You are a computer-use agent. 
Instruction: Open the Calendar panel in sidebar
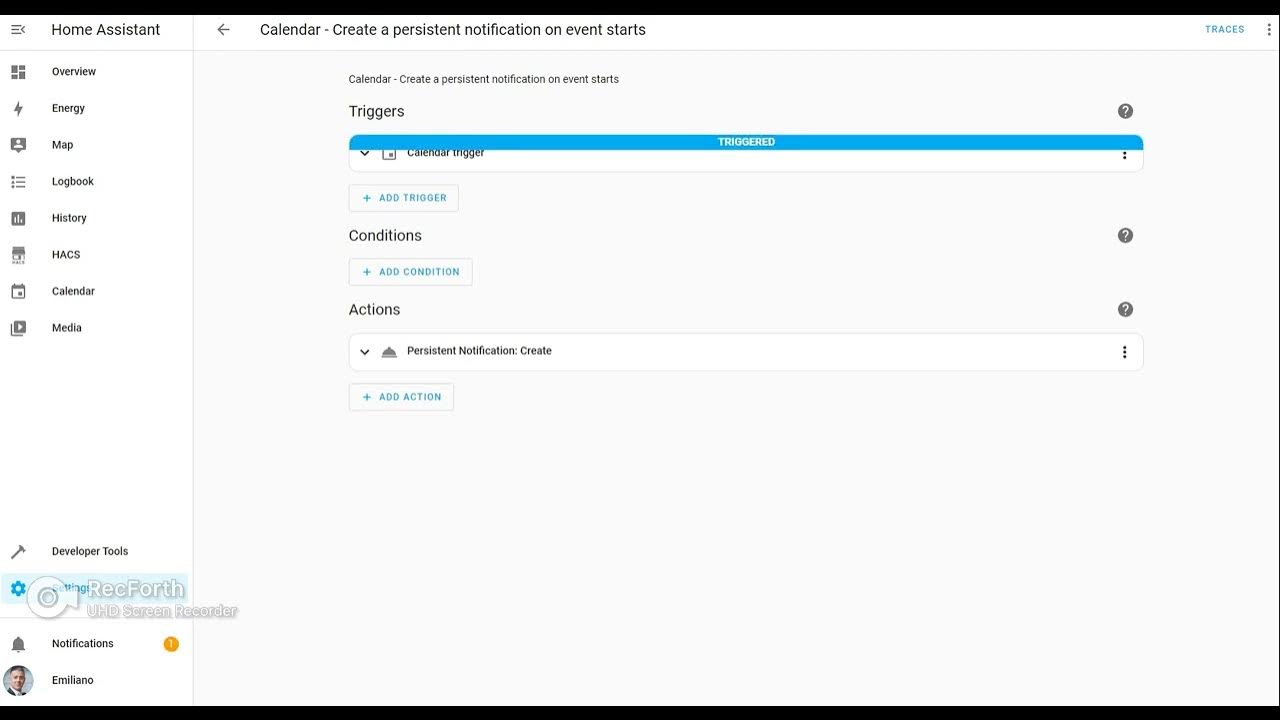click(x=96, y=291)
